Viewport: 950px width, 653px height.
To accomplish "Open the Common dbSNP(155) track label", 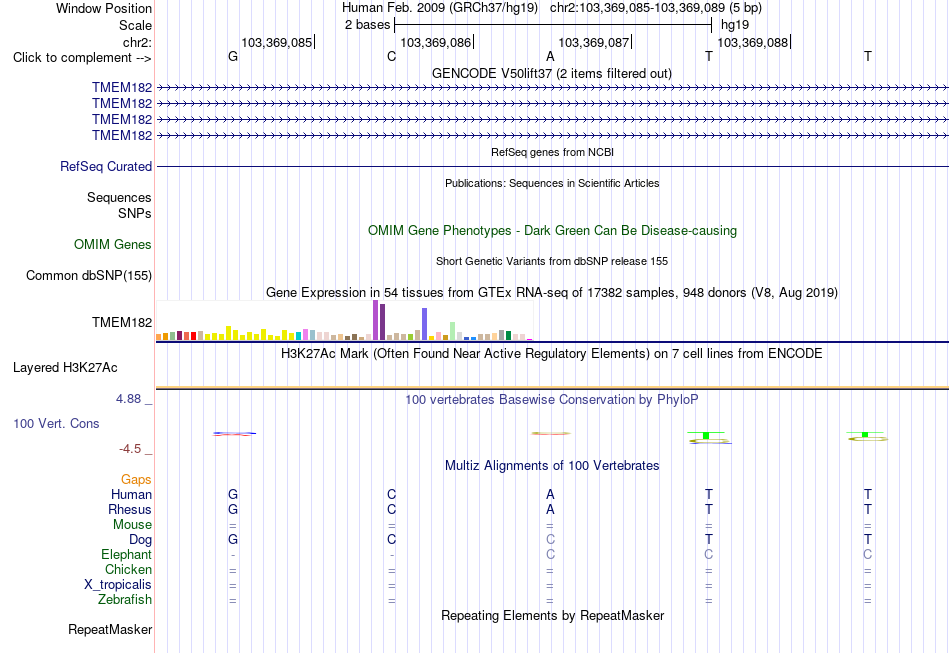I will [x=88, y=276].
